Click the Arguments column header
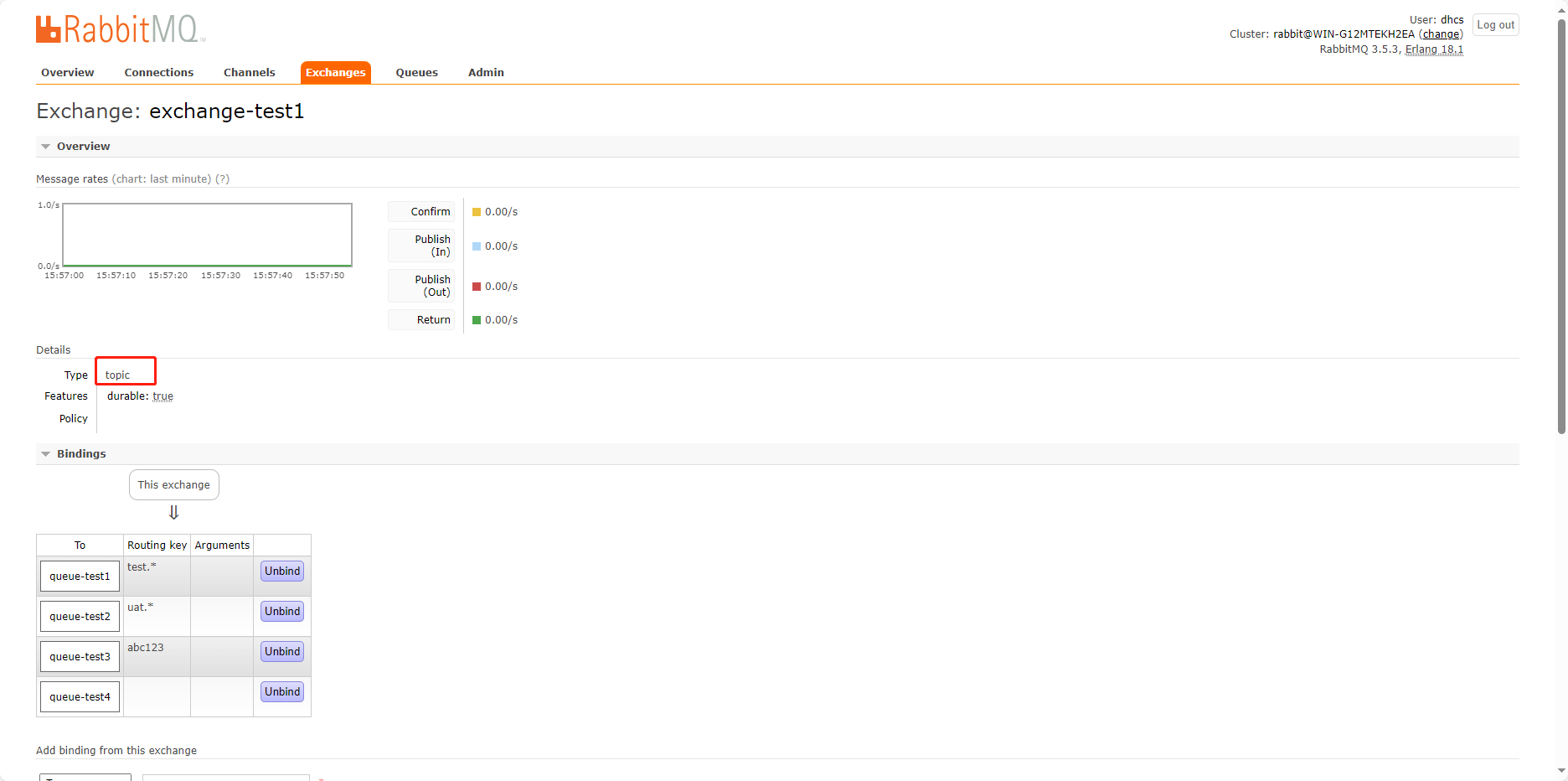The width and height of the screenshot is (1568, 781). [222, 546]
